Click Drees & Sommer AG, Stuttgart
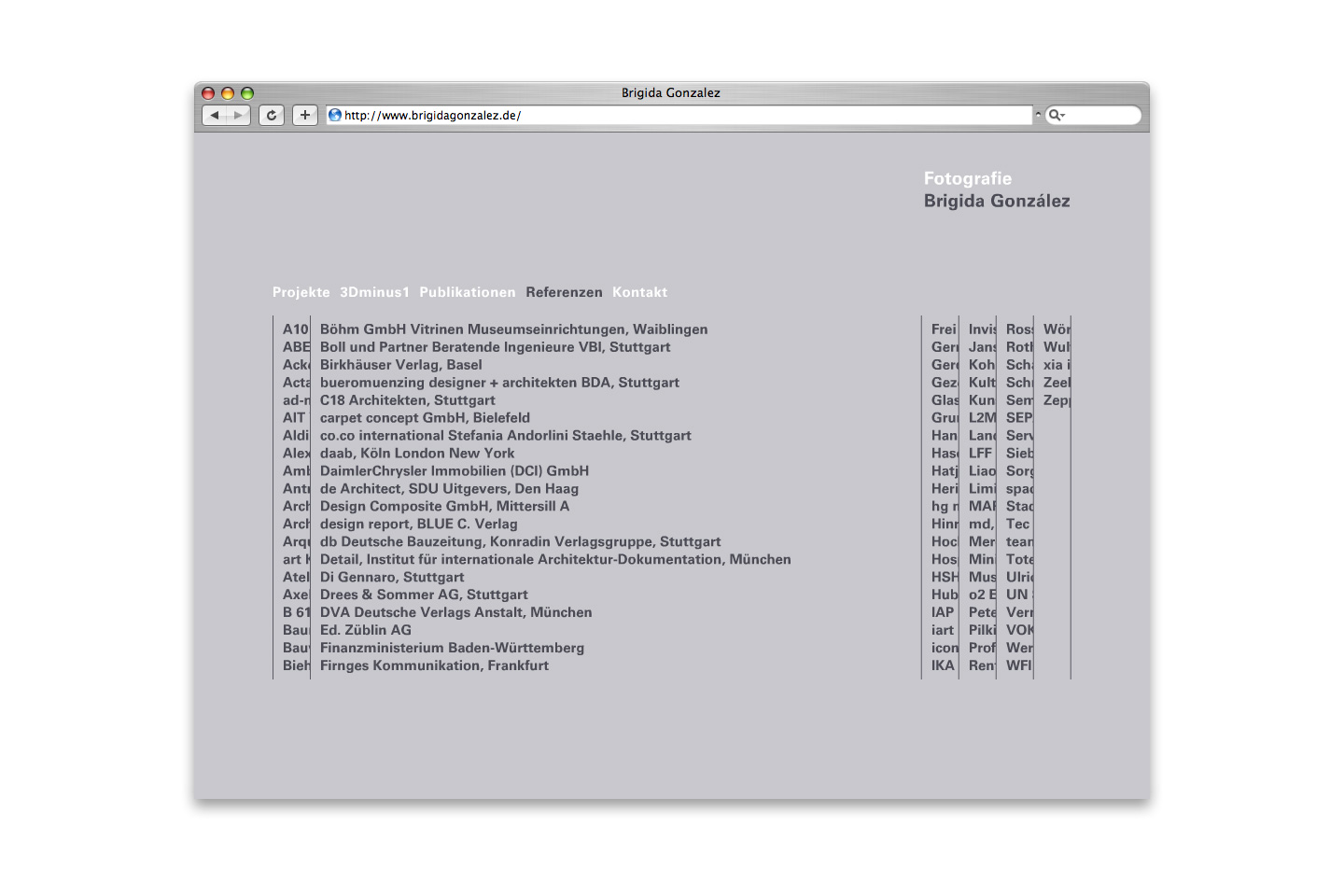1344x896 pixels. coord(425,595)
